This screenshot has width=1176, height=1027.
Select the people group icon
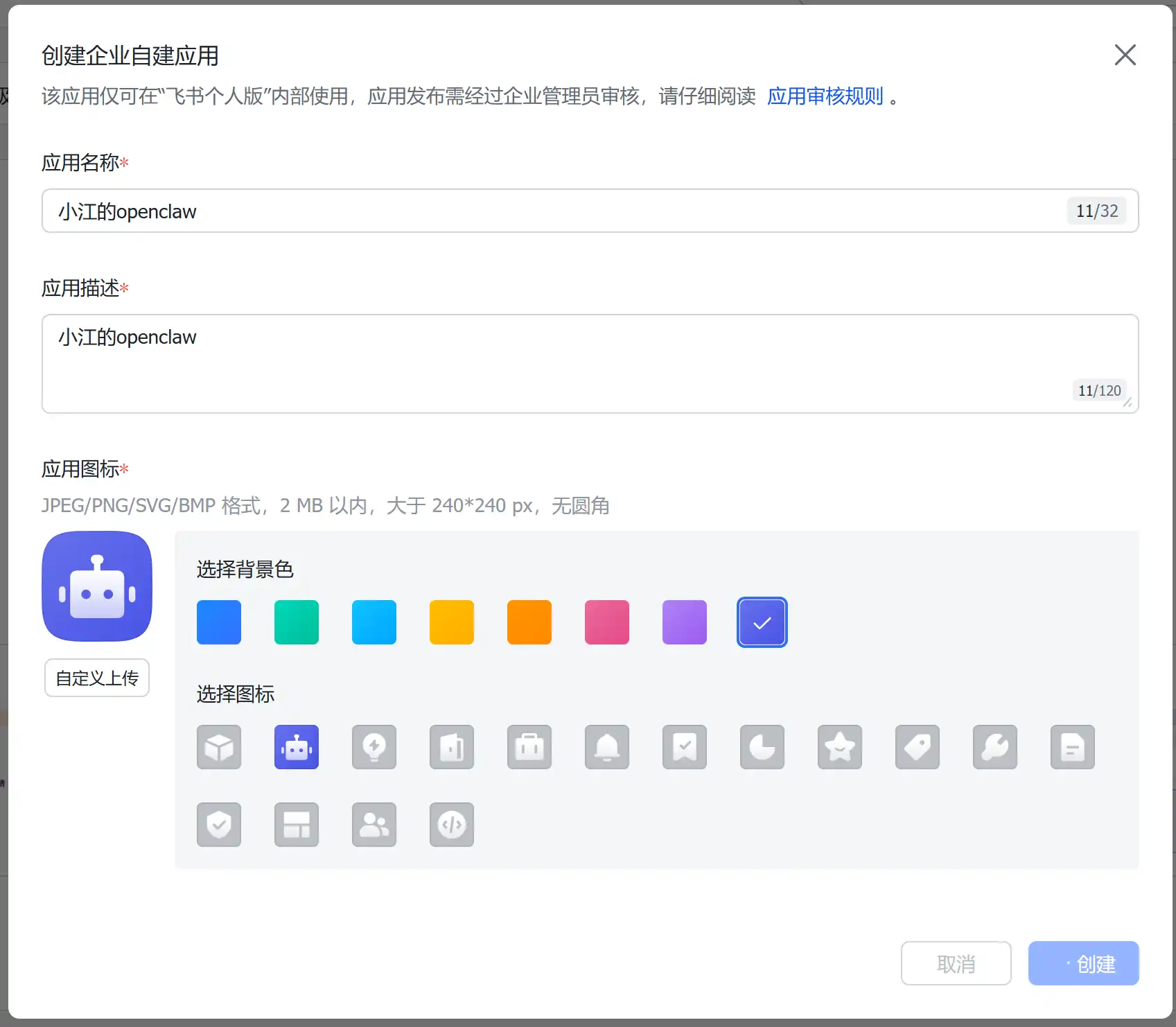374,825
